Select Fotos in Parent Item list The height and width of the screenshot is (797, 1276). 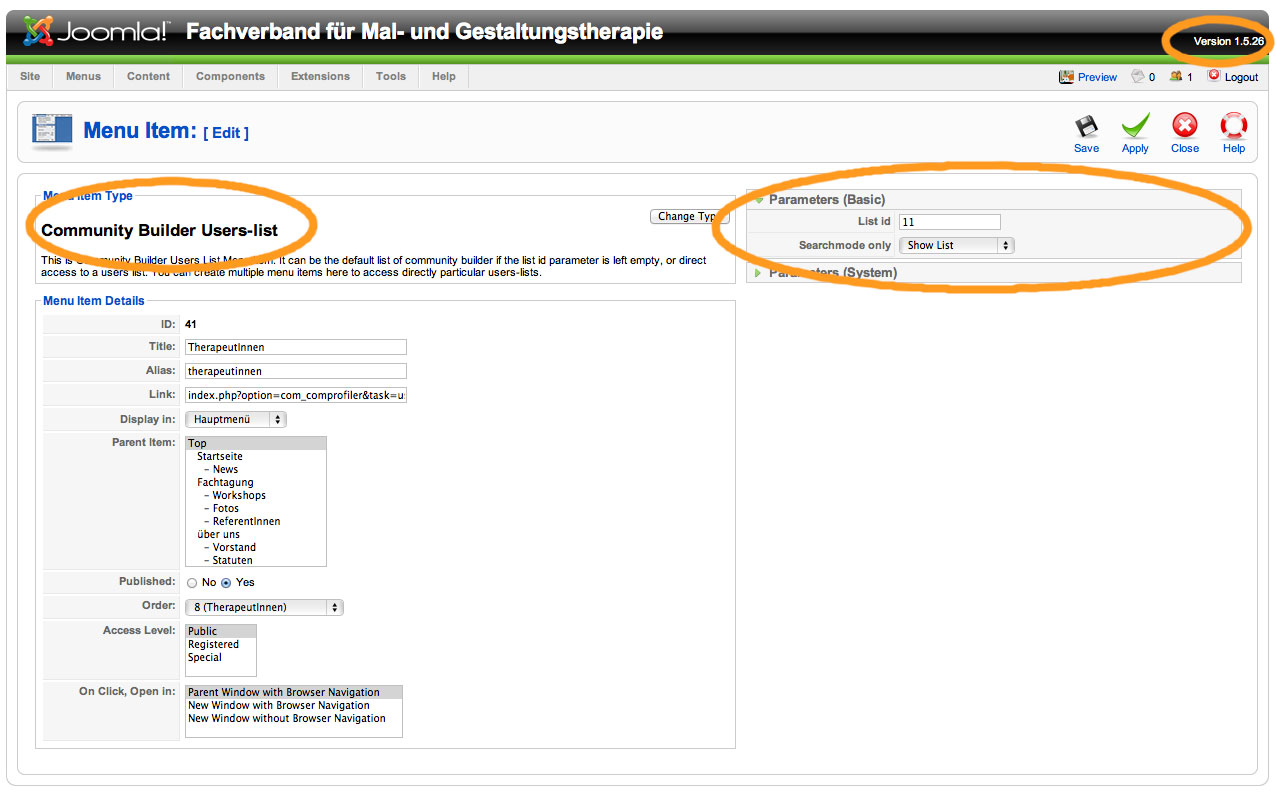pyautogui.click(x=226, y=508)
